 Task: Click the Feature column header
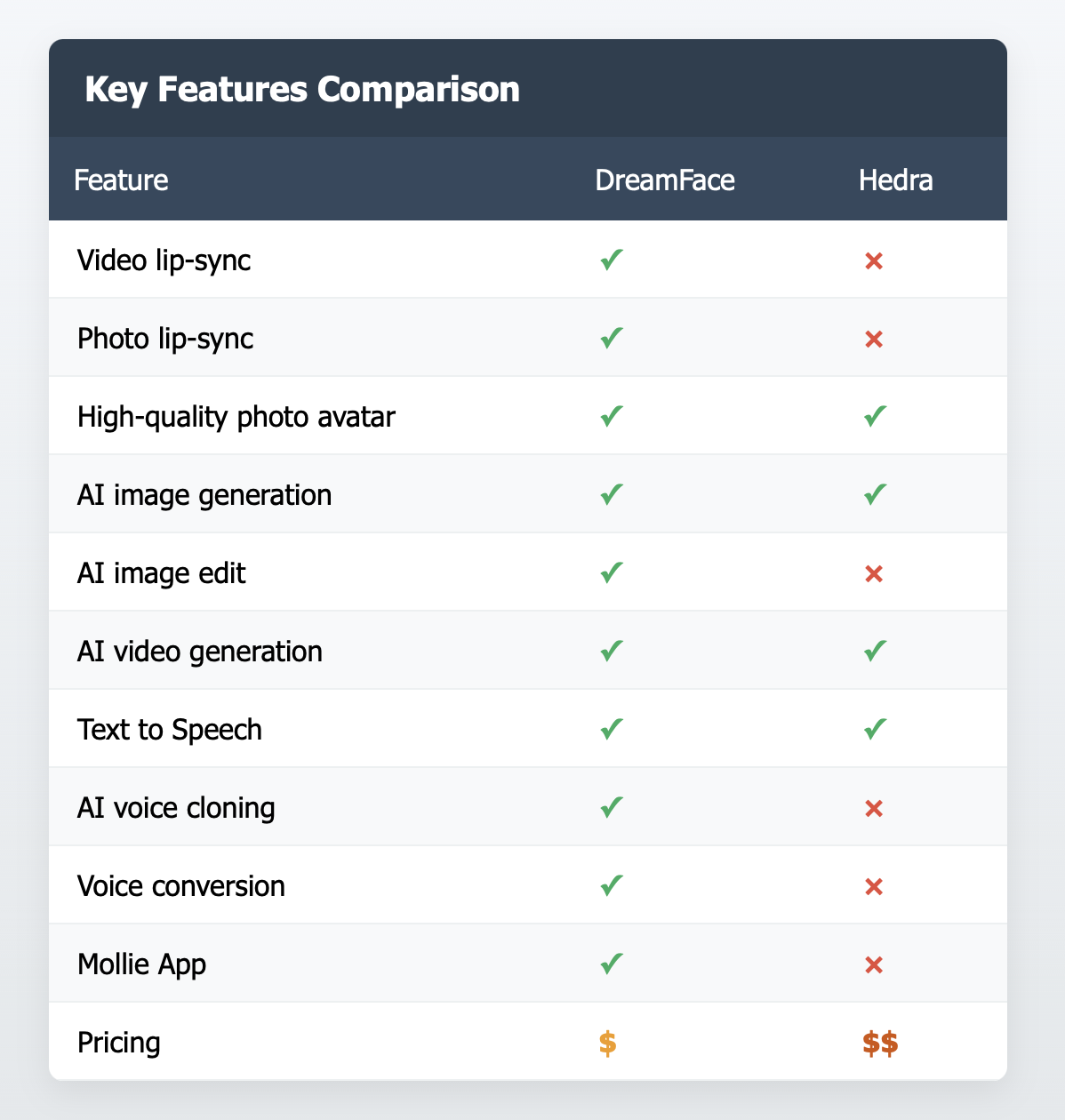(121, 180)
